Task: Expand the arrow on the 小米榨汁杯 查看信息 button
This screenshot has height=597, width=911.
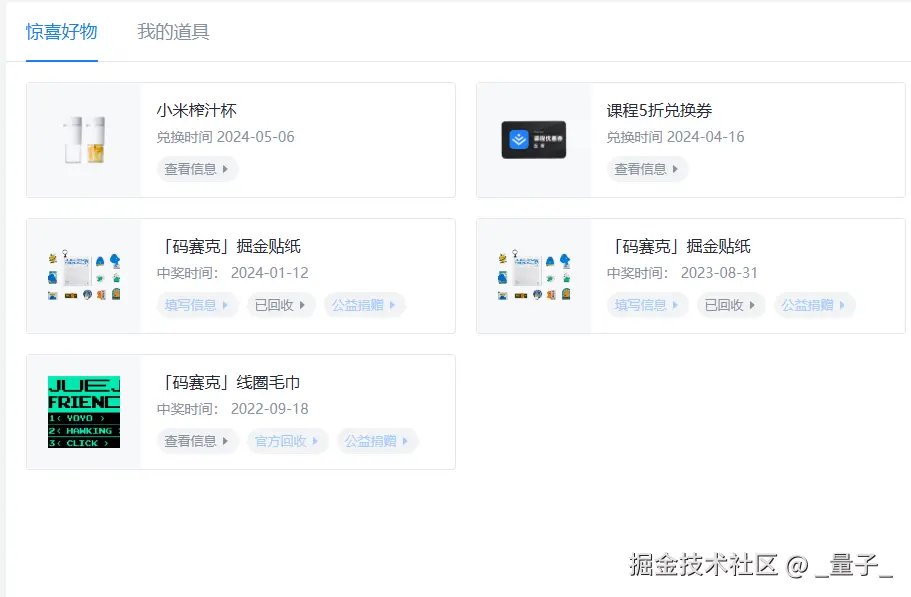Action: point(226,169)
